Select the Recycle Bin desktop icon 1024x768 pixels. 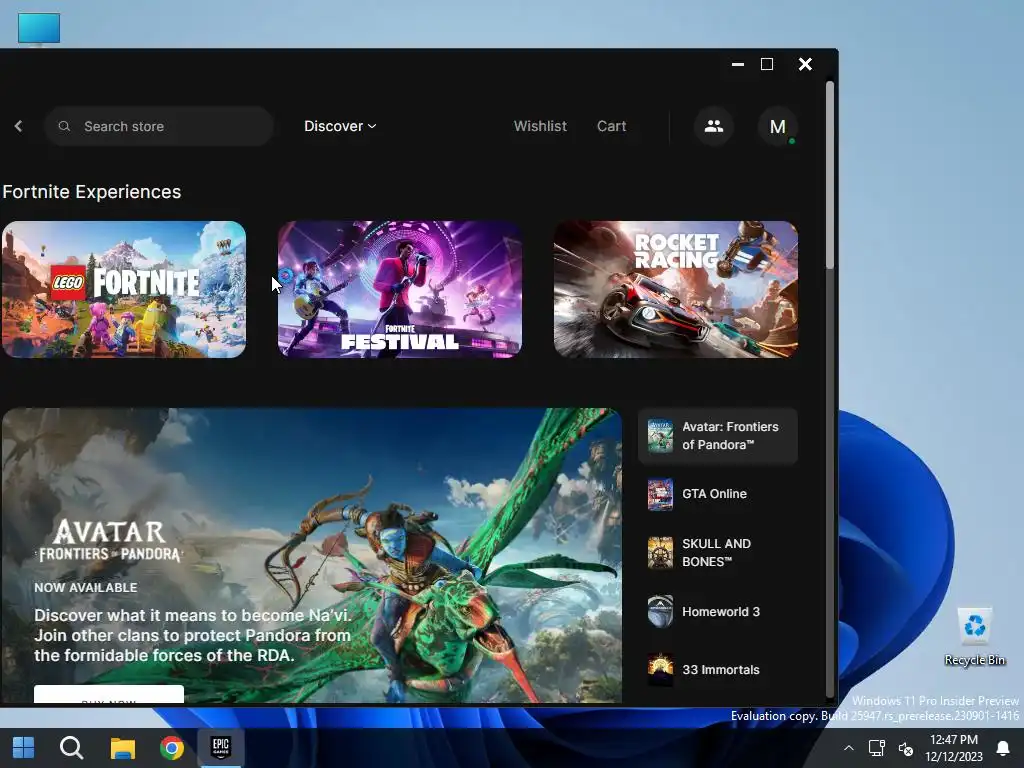(974, 637)
